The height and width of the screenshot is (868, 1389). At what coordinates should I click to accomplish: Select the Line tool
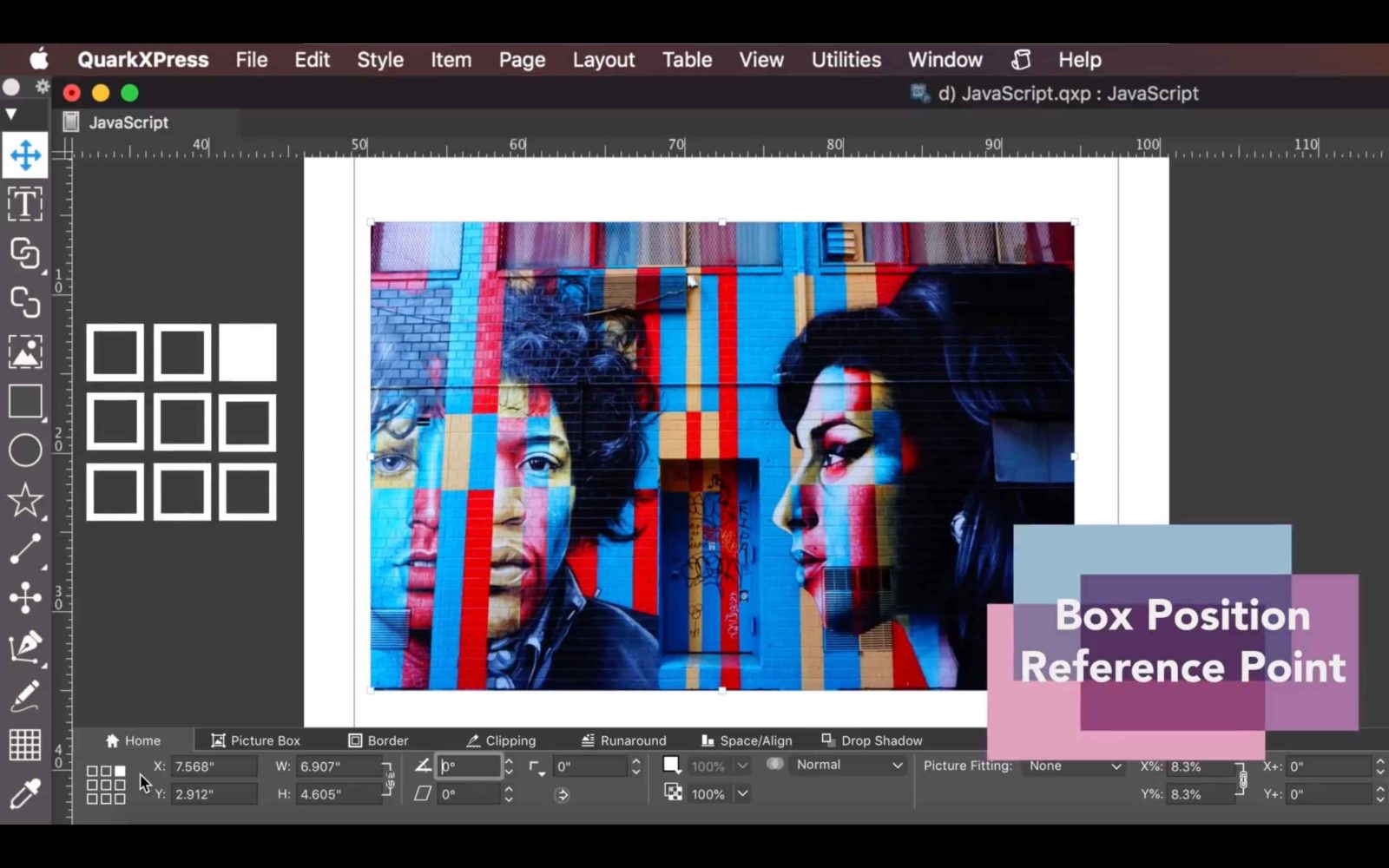(x=25, y=549)
